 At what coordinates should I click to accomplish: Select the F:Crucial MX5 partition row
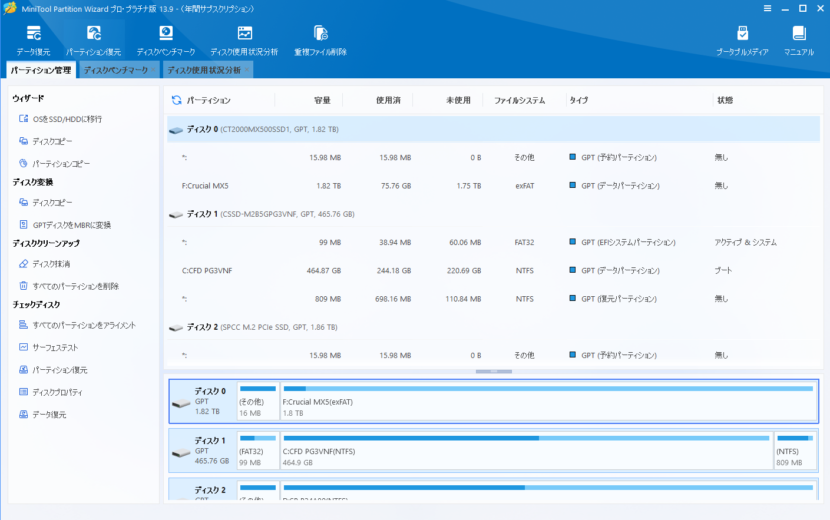(493, 186)
